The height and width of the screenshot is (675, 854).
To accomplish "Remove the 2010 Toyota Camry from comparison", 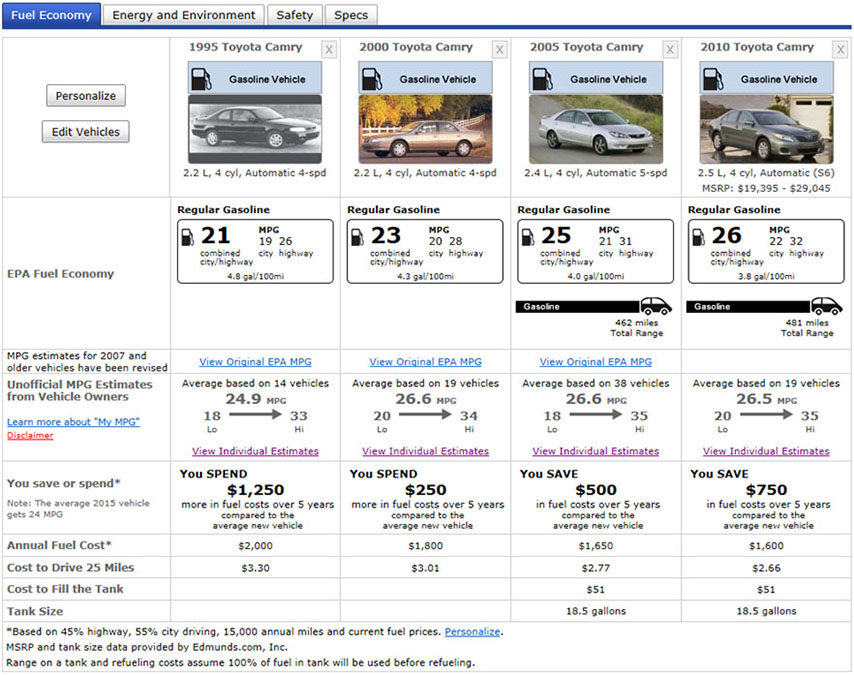I will [x=840, y=49].
